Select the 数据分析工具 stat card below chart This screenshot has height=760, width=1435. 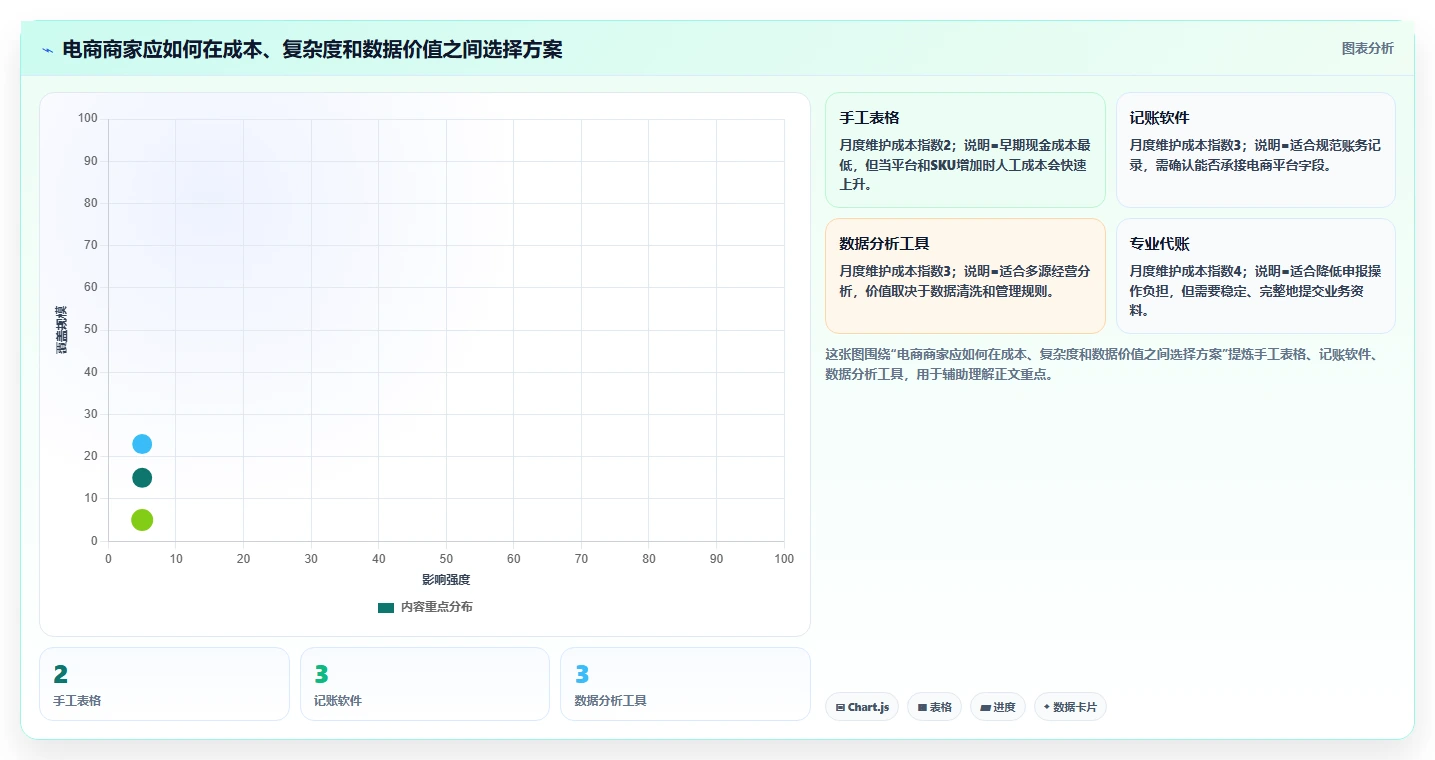(685, 684)
